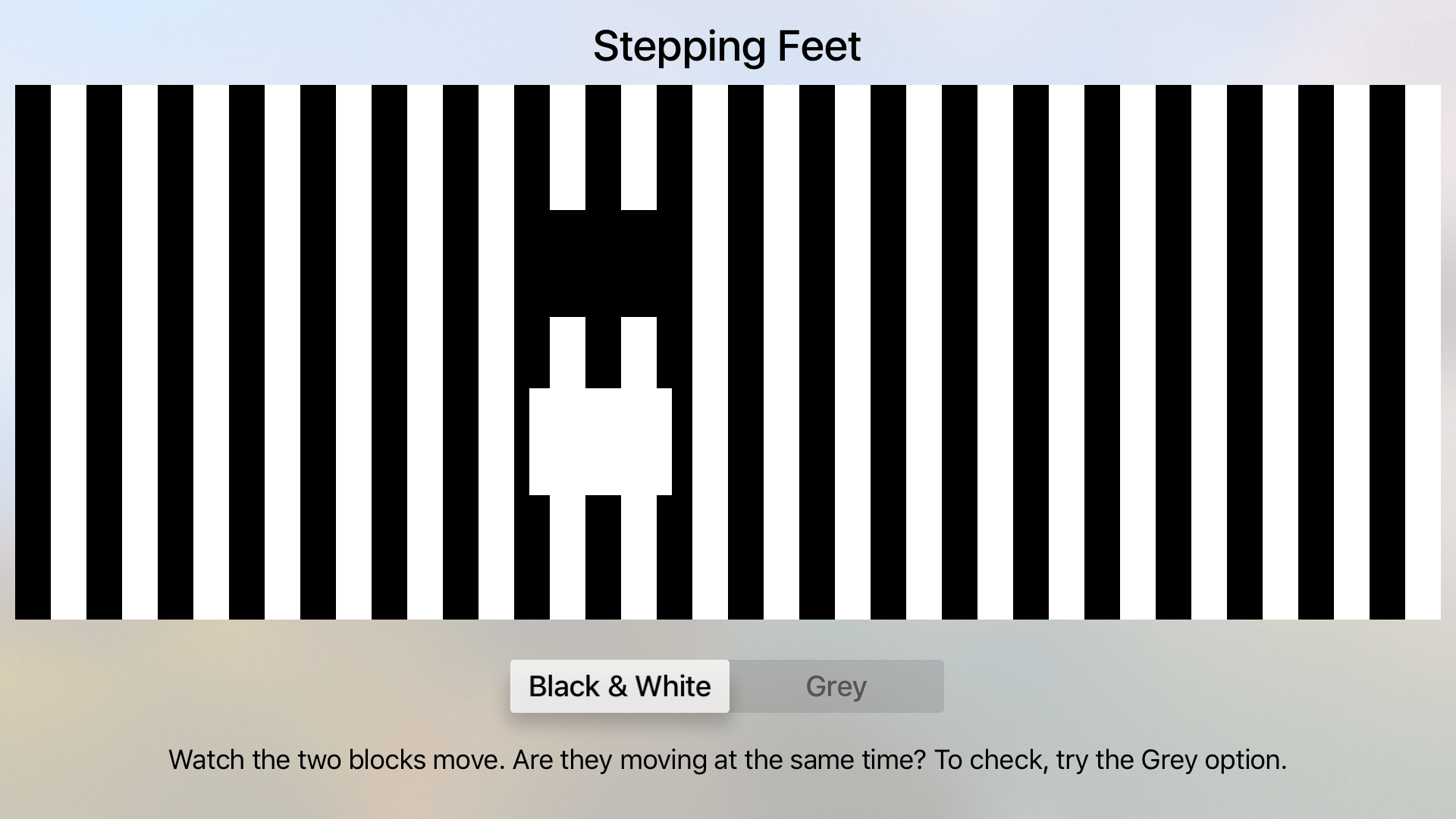Click the right white stripe segment above the black block
1456x819 pixels.
[639, 147]
